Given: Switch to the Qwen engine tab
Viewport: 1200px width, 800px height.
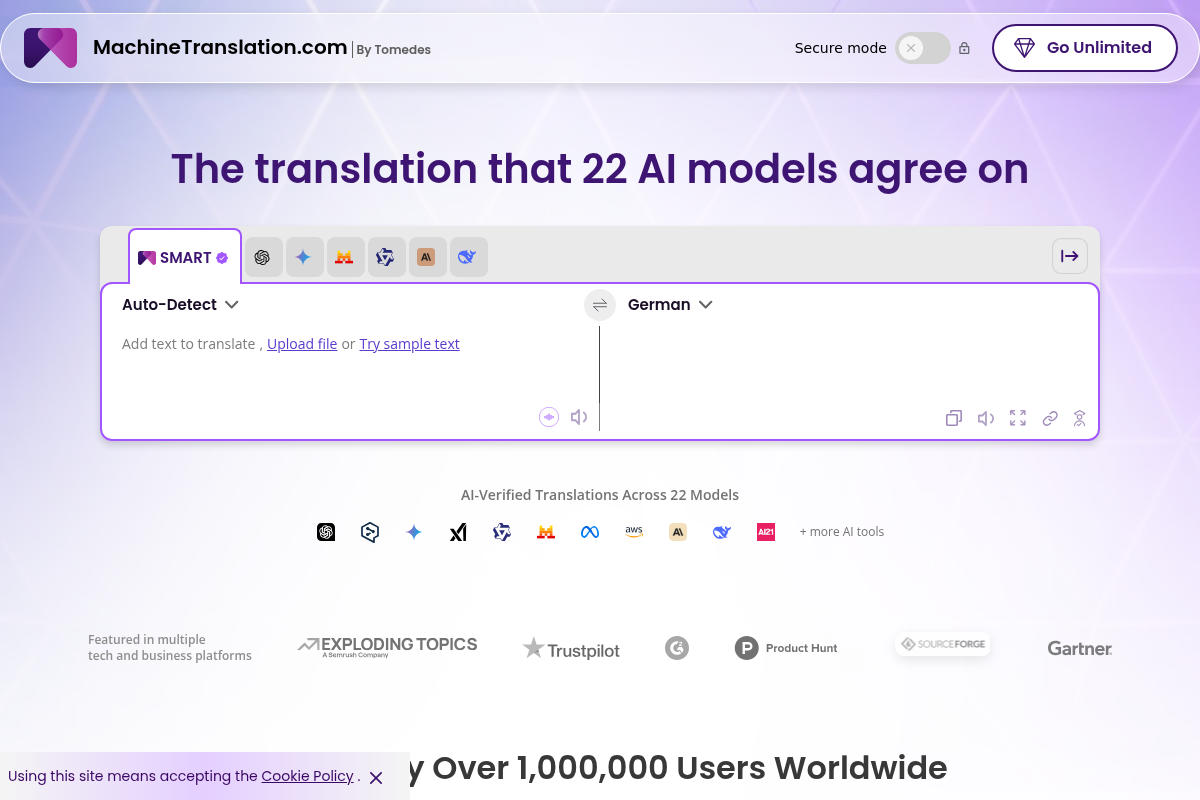Looking at the screenshot, I should (x=385, y=257).
